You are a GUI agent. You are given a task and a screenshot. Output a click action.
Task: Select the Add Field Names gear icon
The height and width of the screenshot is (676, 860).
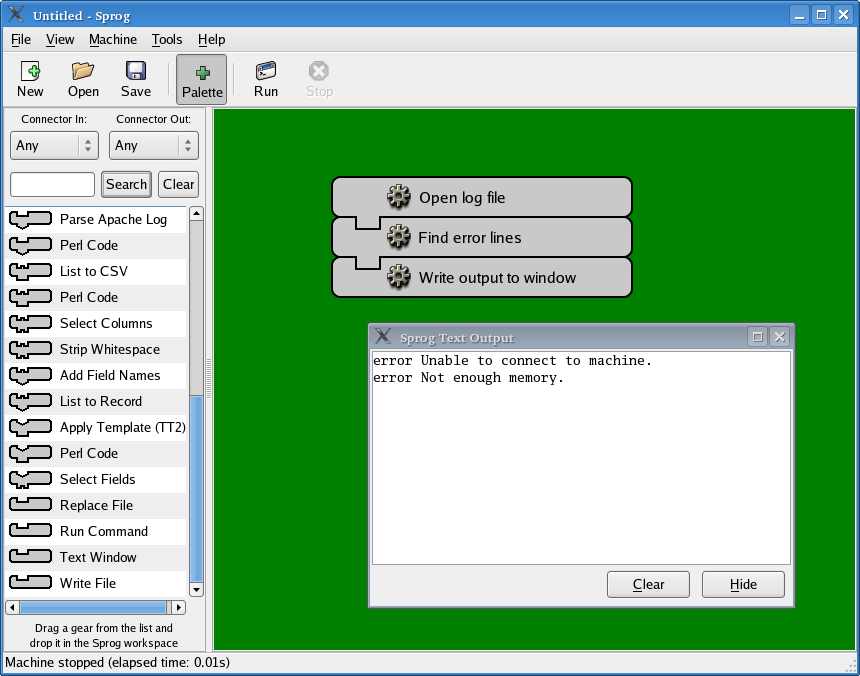click(31, 376)
